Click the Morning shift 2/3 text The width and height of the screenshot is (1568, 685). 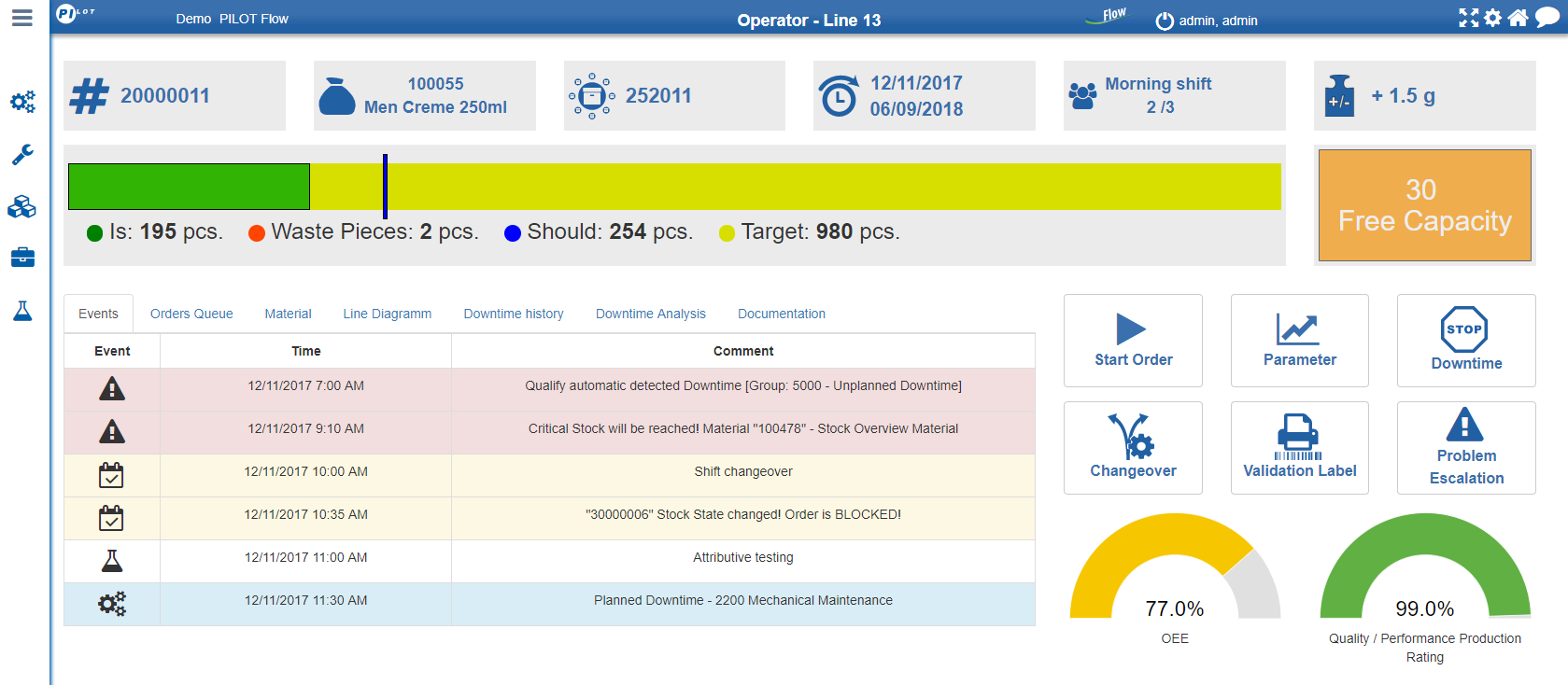click(x=1159, y=95)
